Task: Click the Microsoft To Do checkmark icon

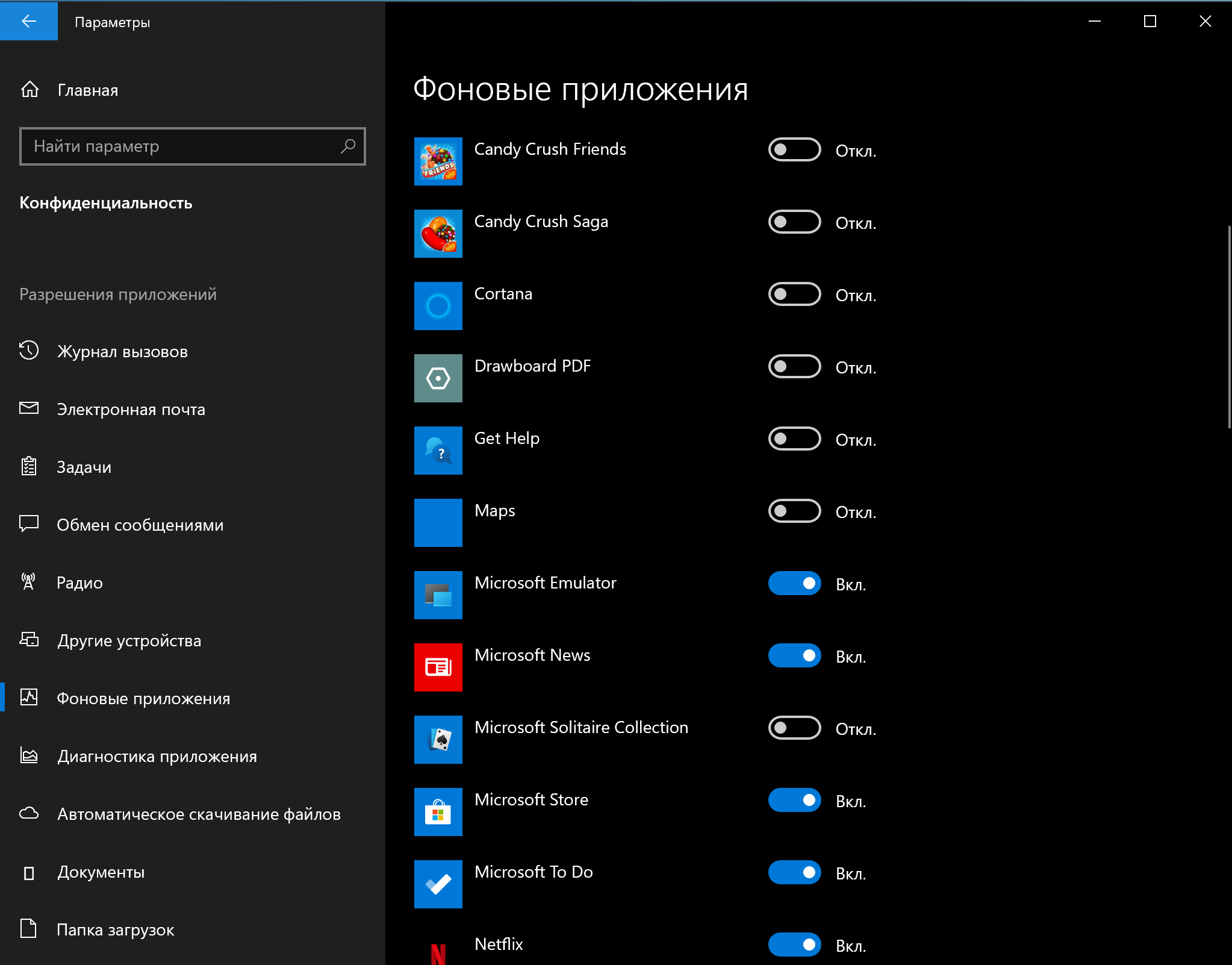Action: pos(438,884)
